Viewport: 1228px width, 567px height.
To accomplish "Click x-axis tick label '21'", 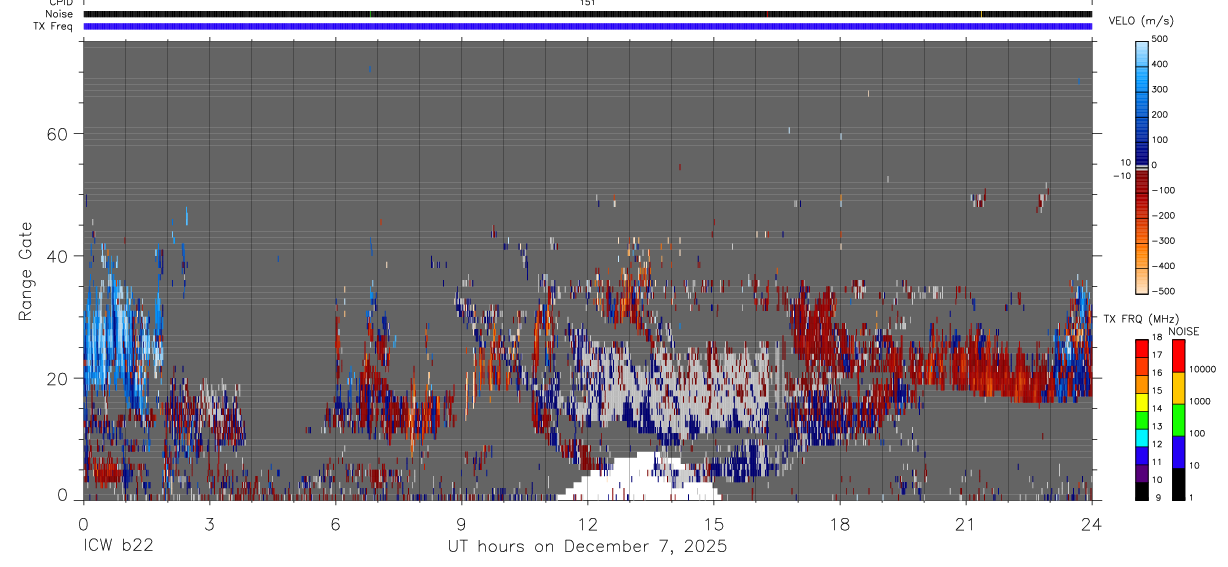I will coord(966,525).
